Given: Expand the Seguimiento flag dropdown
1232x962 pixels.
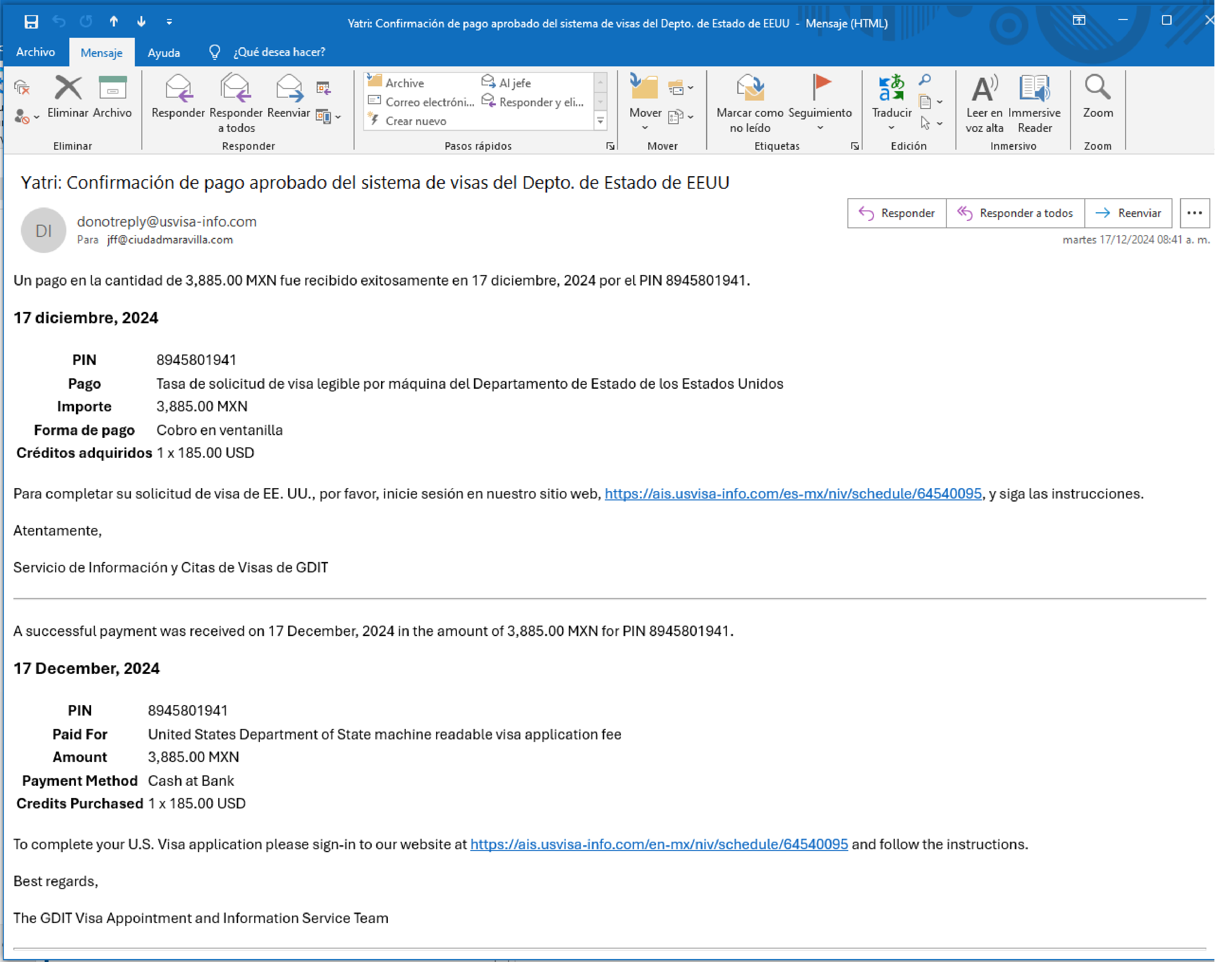Looking at the screenshot, I should click(x=820, y=128).
